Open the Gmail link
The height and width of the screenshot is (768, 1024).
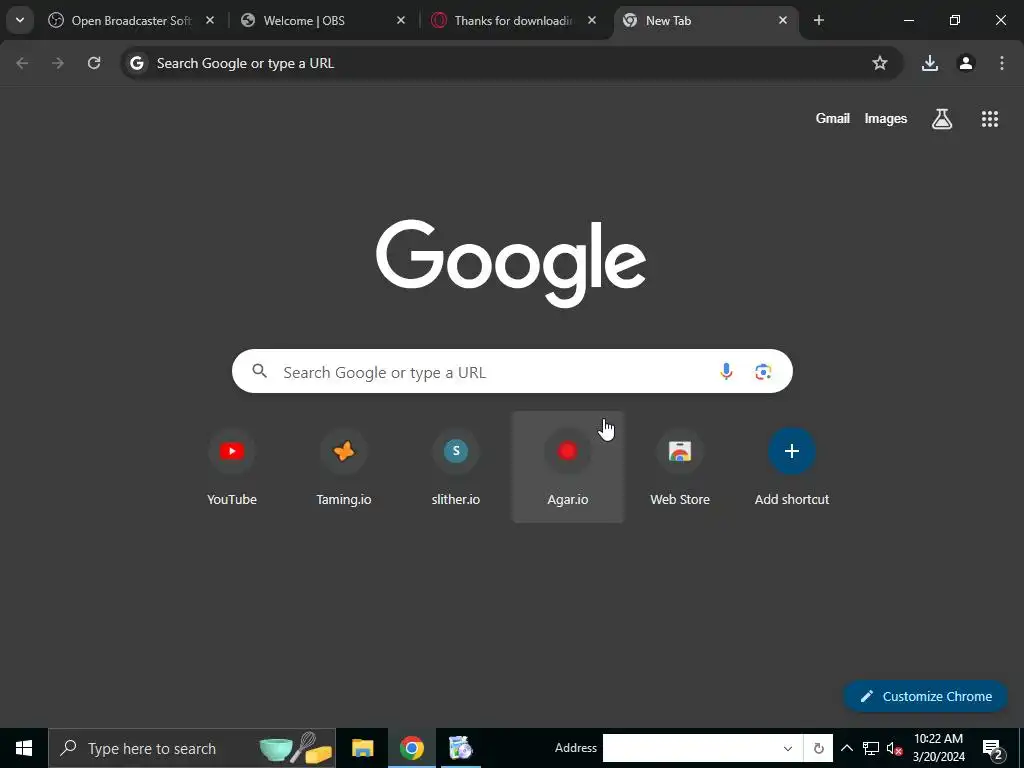pyautogui.click(x=833, y=118)
